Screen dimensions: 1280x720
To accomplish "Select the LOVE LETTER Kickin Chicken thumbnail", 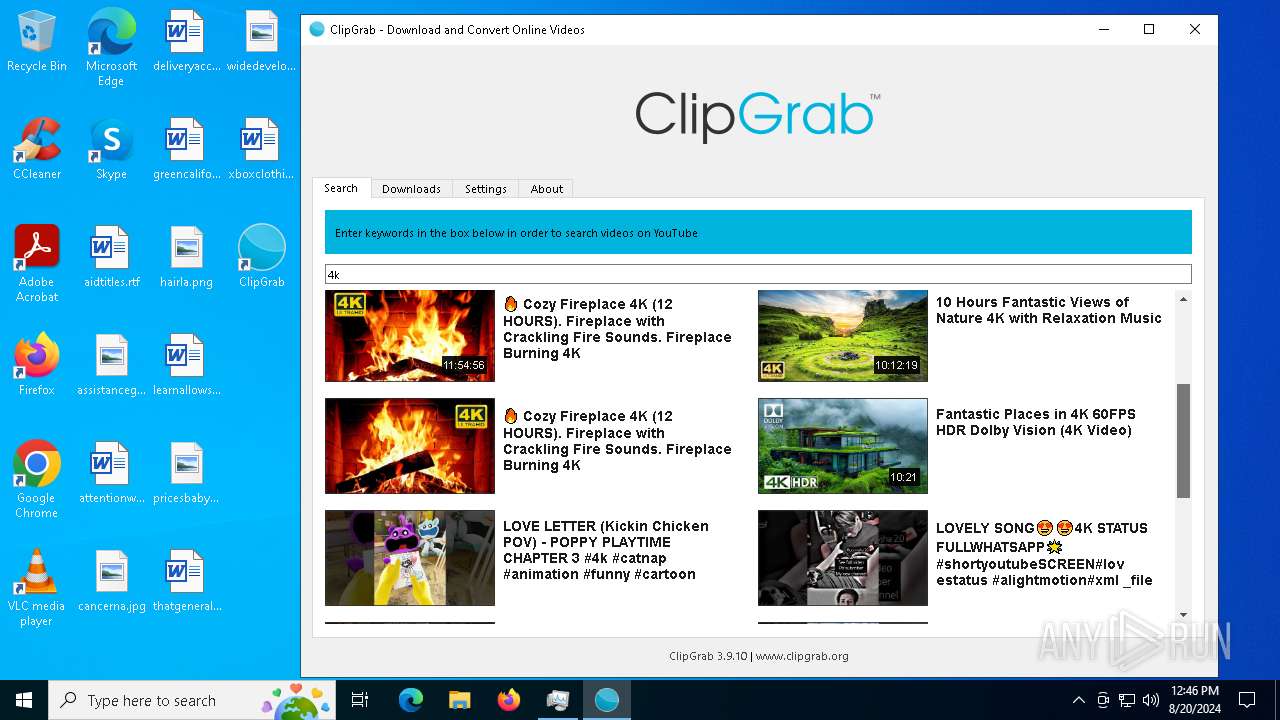I will pyautogui.click(x=410, y=558).
